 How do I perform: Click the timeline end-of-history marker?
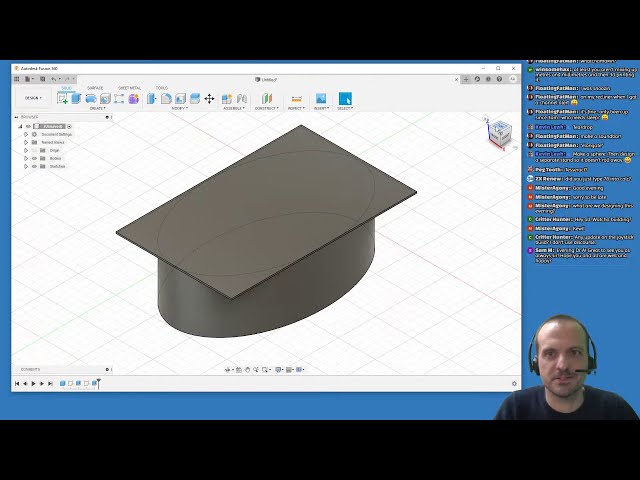pos(98,383)
